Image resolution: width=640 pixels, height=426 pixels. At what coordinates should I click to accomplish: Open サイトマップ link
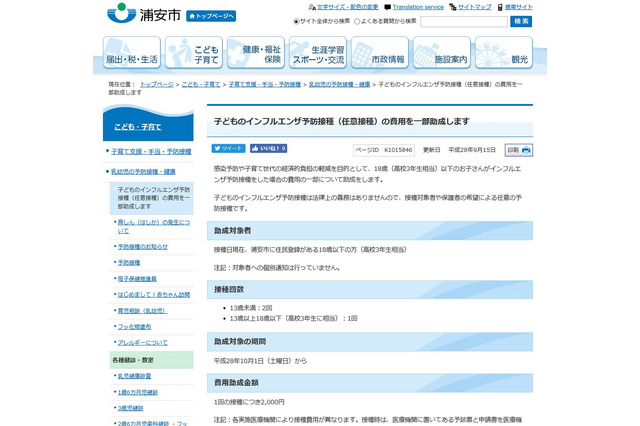pos(474,7)
